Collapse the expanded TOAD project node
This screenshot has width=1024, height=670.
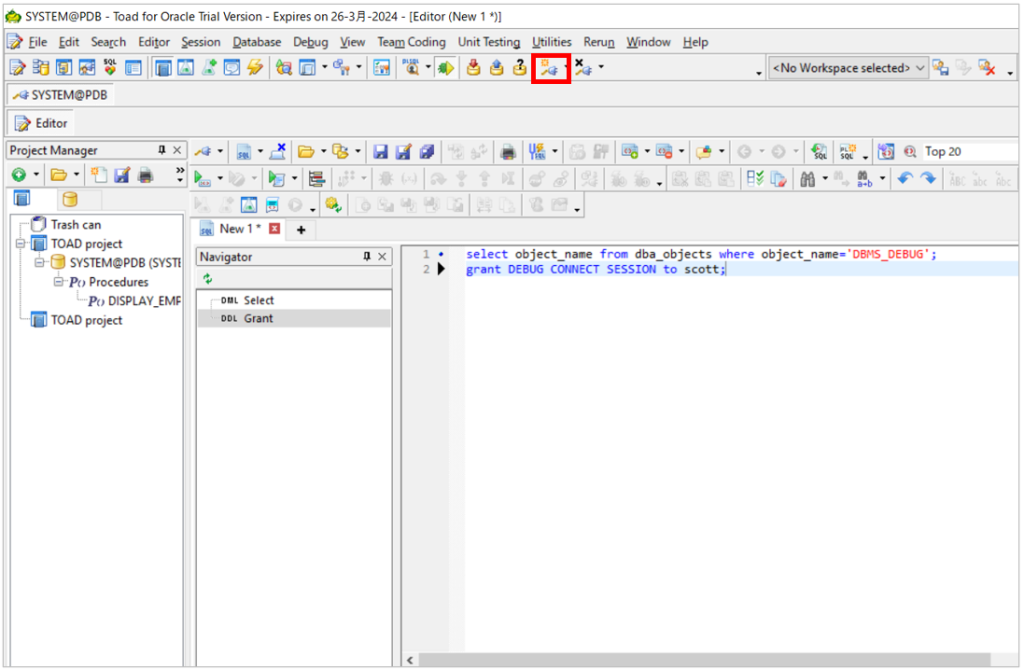[x=20, y=244]
